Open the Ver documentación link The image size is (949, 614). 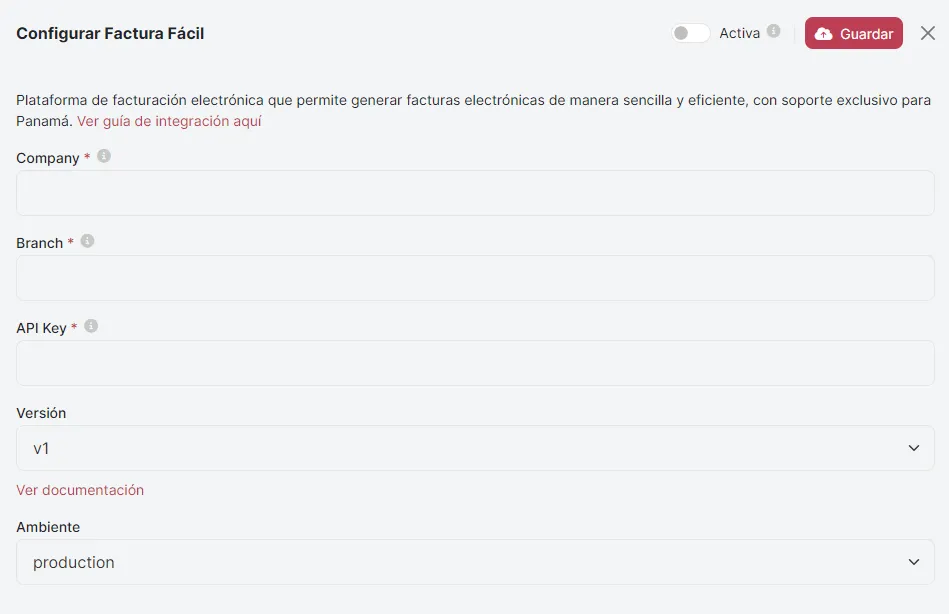pos(80,490)
